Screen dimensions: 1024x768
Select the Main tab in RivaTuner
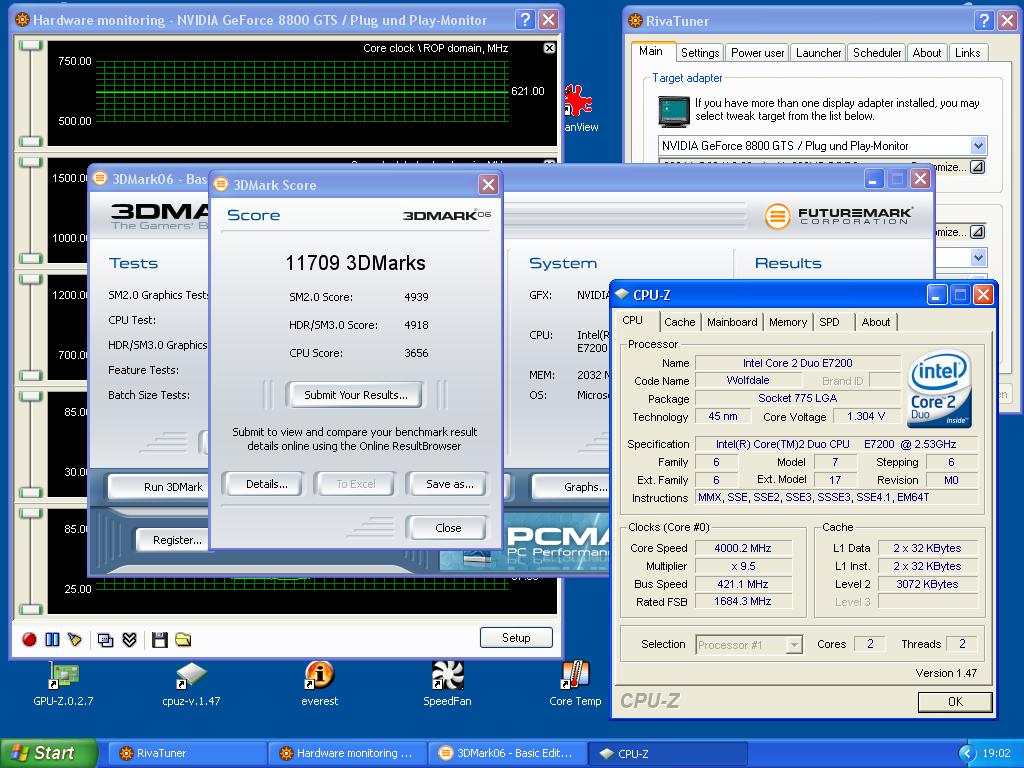click(650, 52)
